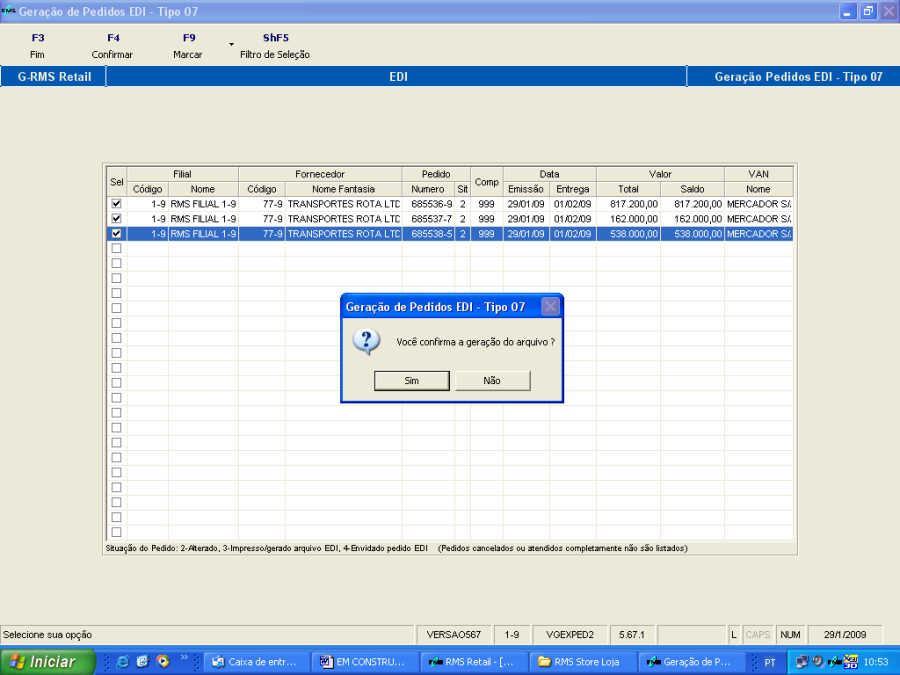Choose F3 Fim toolbar command
900x675 pixels.
coord(37,46)
